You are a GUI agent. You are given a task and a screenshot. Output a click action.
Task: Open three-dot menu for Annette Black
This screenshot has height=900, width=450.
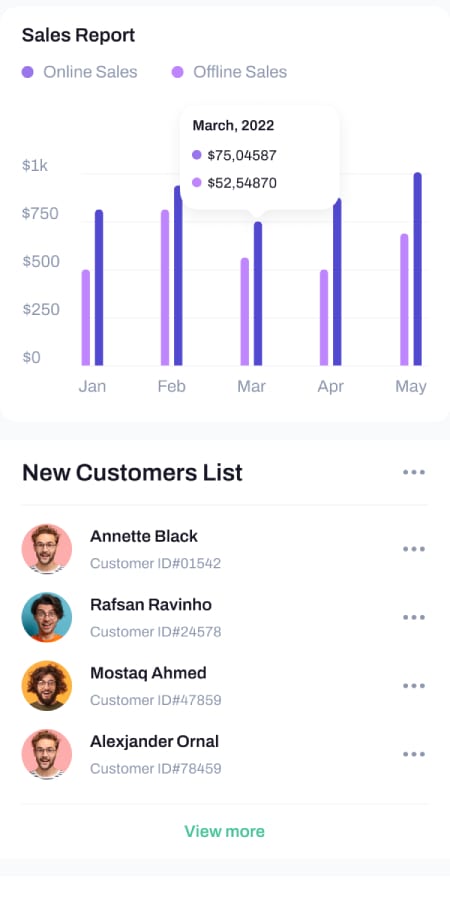click(414, 549)
